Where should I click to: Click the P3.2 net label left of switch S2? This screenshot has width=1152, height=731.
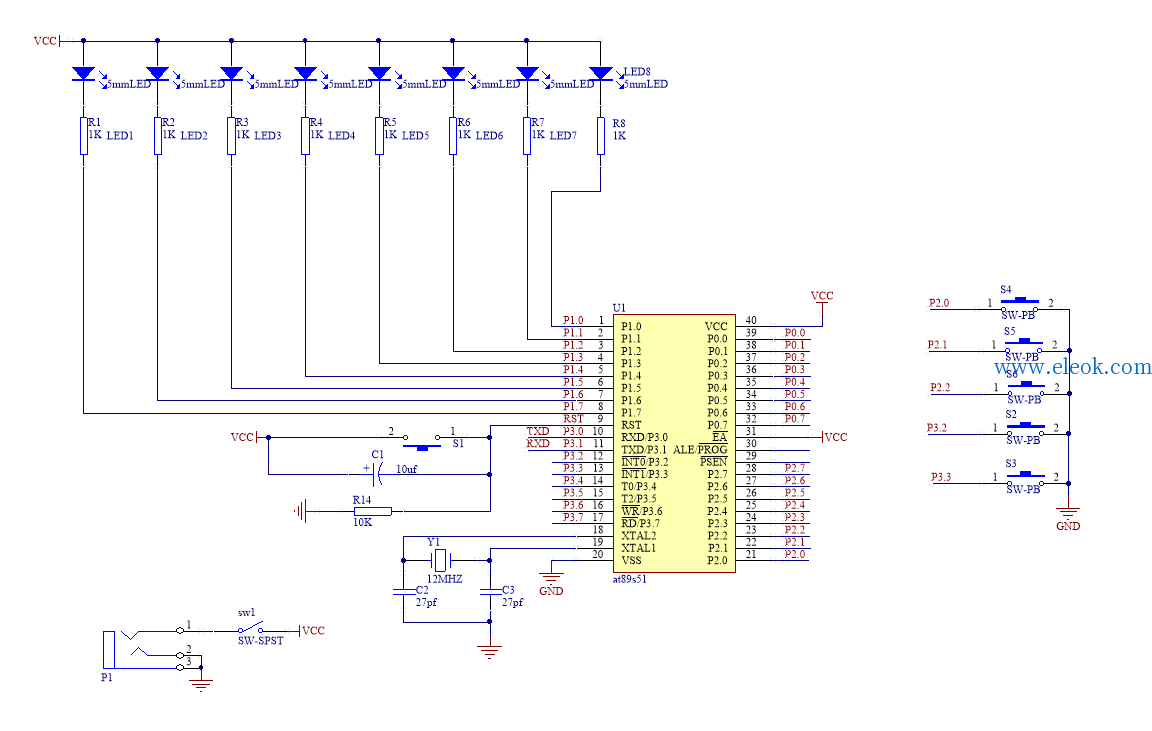pyautogui.click(x=937, y=428)
